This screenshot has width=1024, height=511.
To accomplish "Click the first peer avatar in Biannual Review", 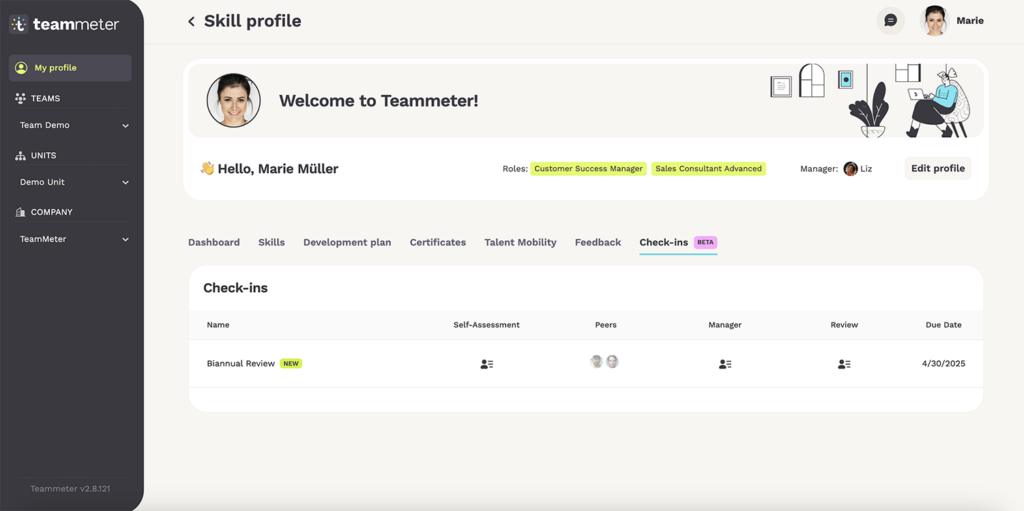I will pos(597,361).
